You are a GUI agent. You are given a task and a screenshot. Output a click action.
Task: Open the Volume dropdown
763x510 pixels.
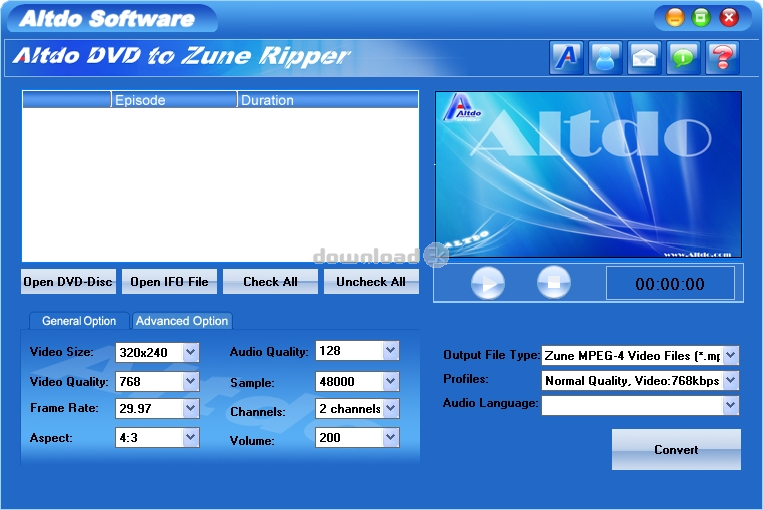coord(390,437)
